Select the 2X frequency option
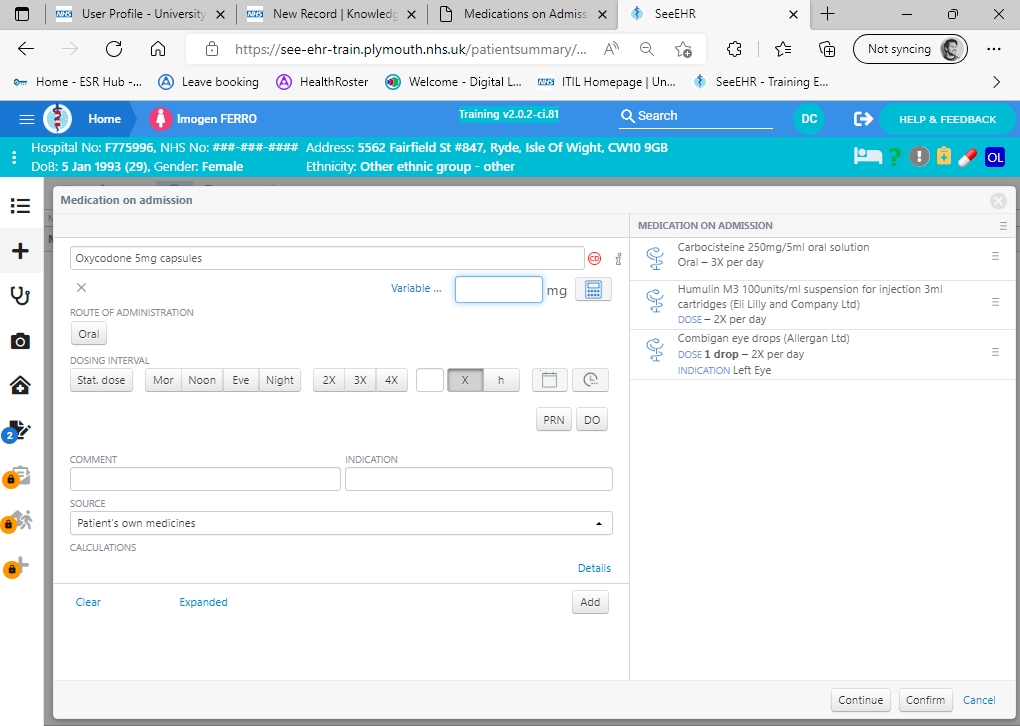 point(329,380)
